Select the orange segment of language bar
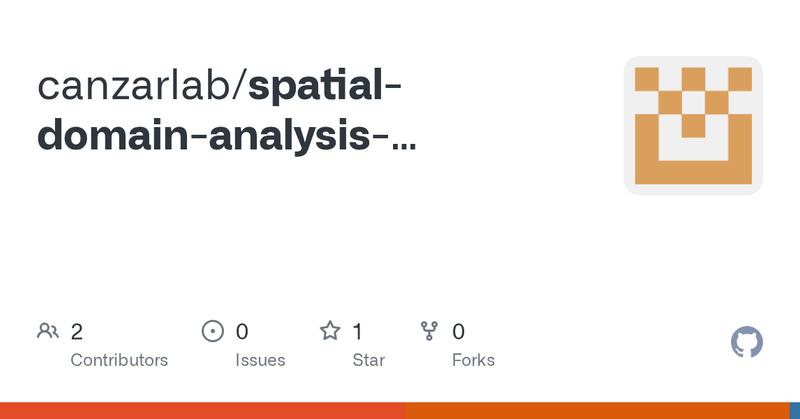This screenshot has height=419, width=800. (597, 411)
